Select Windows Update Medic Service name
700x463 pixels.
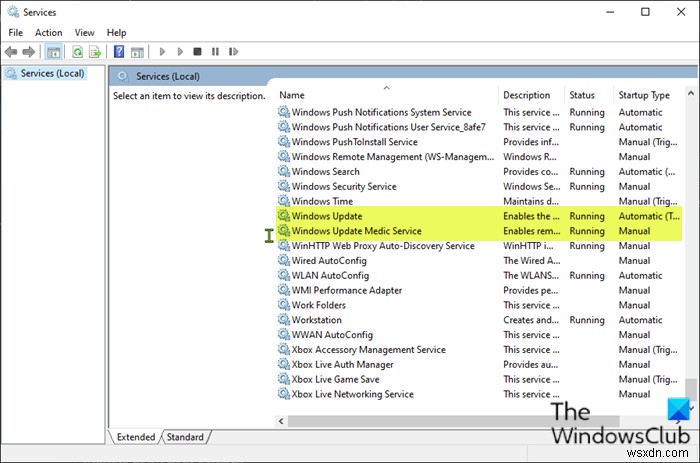click(357, 231)
